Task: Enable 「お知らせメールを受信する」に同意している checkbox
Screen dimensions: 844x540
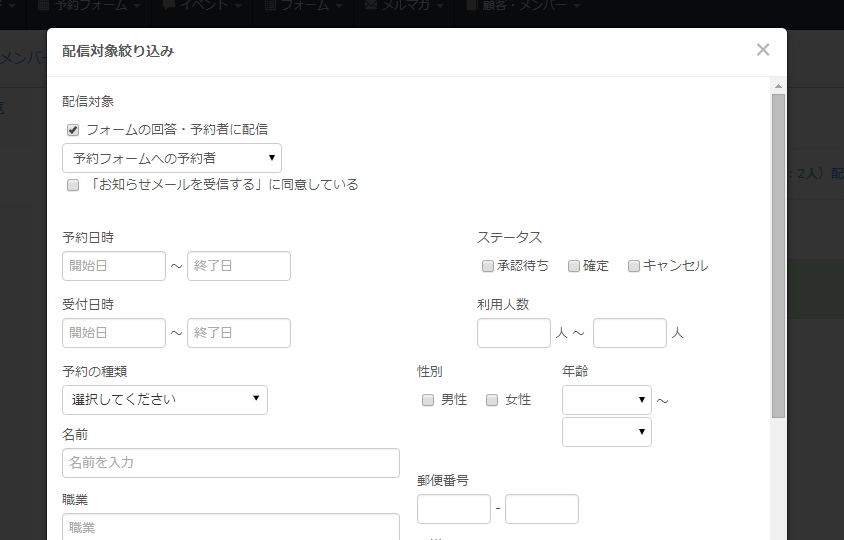Action: click(x=73, y=185)
